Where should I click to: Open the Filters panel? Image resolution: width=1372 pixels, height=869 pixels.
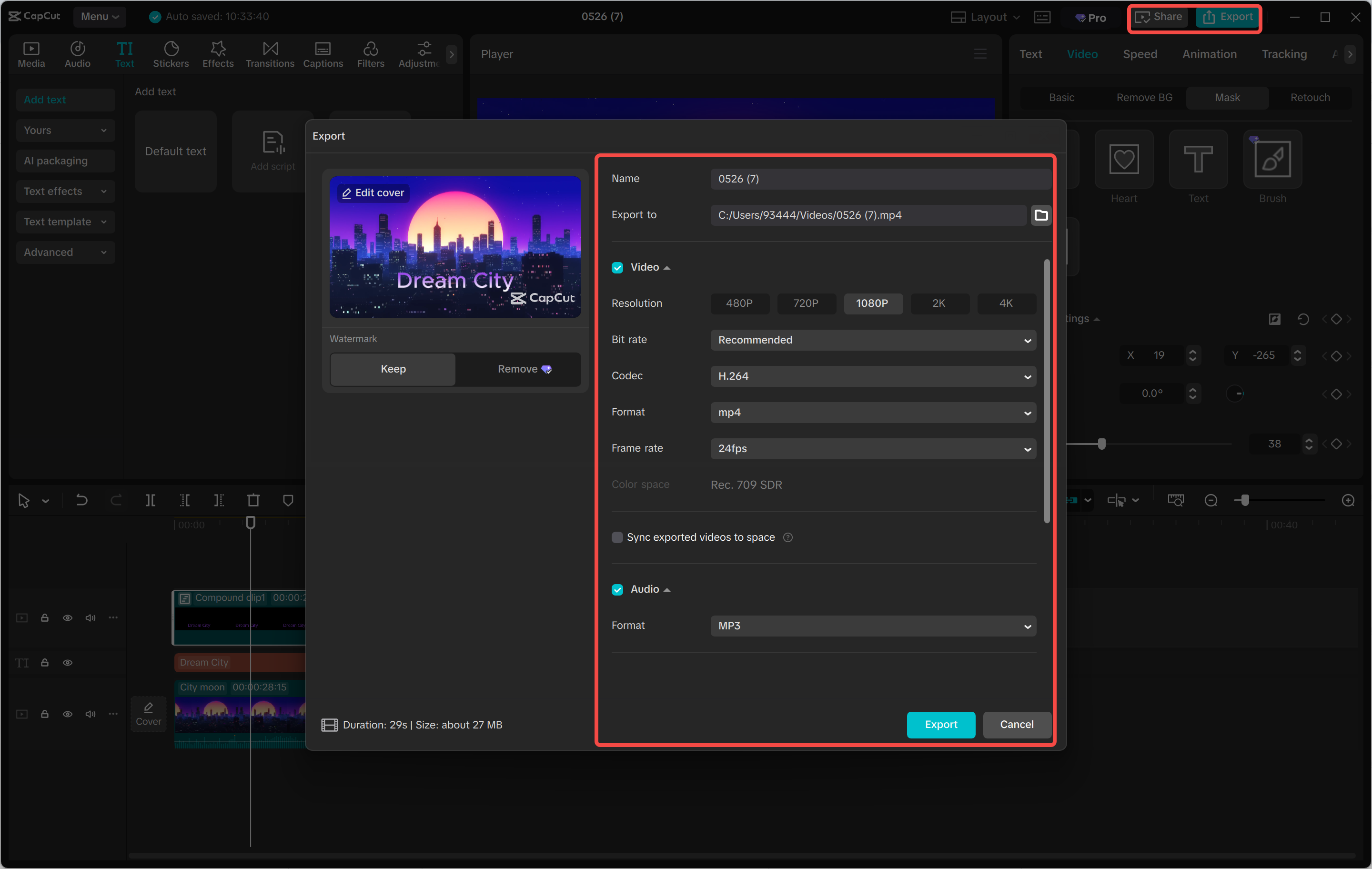click(x=371, y=54)
